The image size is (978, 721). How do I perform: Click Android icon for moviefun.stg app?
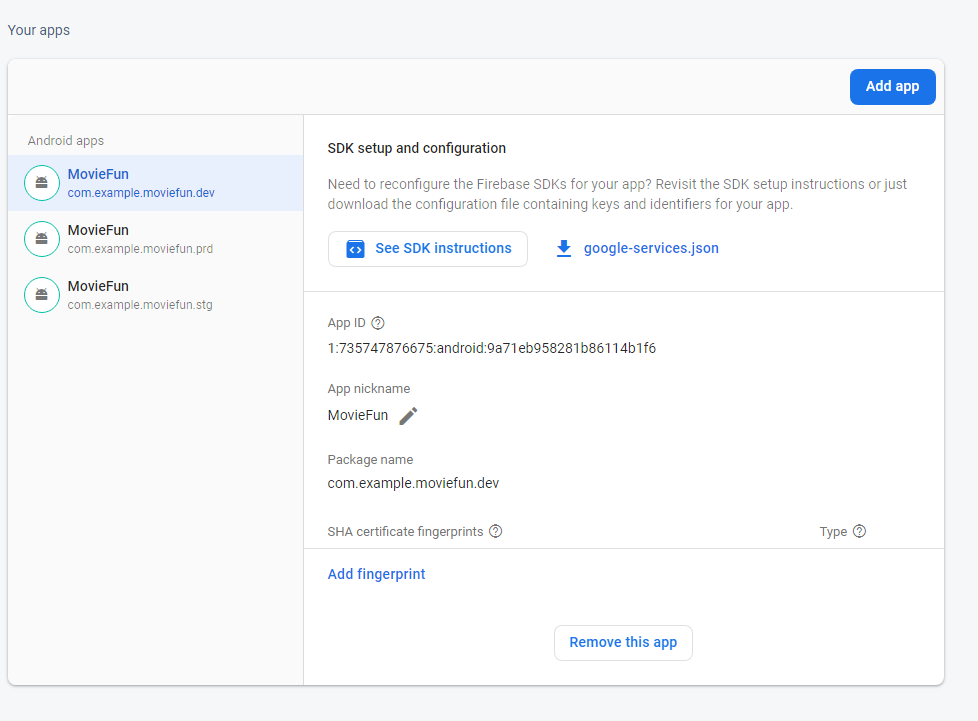41,295
